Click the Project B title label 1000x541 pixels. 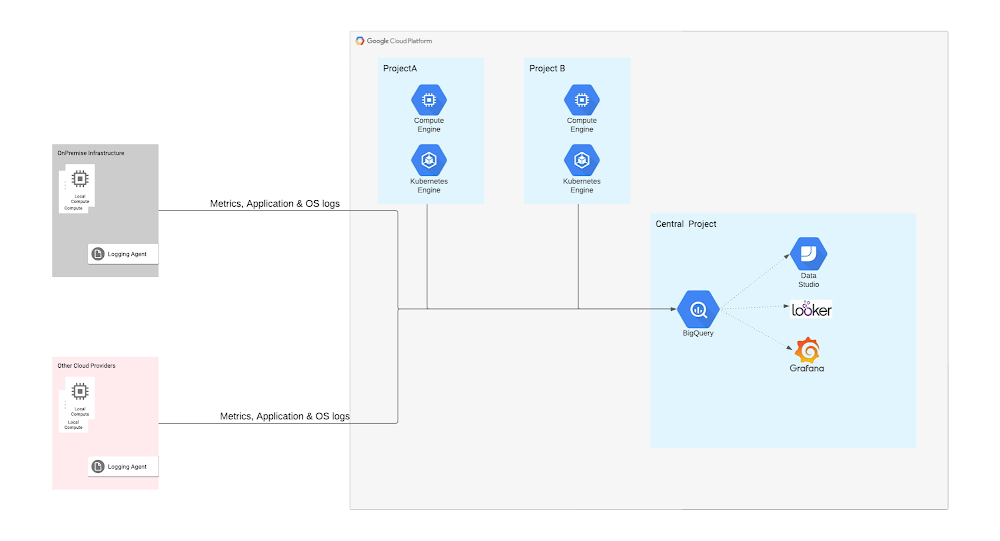click(547, 68)
